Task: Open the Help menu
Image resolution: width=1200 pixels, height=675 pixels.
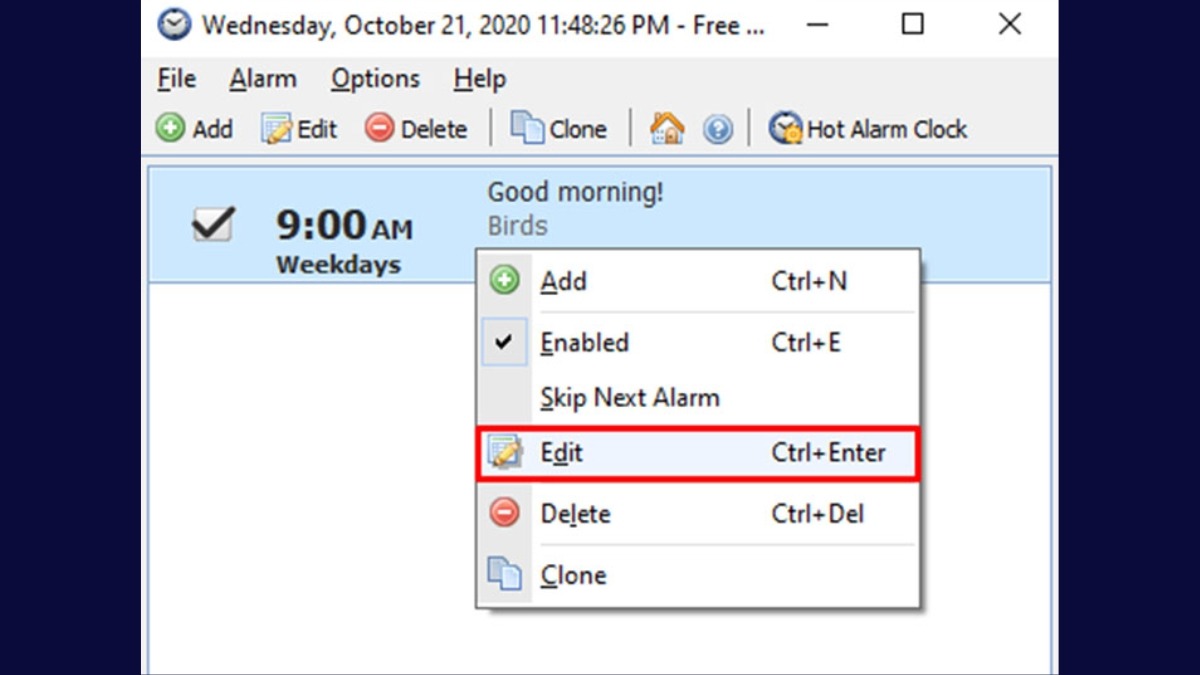Action: pyautogui.click(x=479, y=79)
